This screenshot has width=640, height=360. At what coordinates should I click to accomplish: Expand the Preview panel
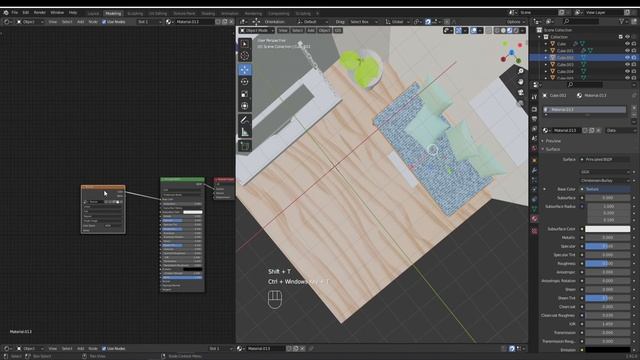tap(553, 141)
